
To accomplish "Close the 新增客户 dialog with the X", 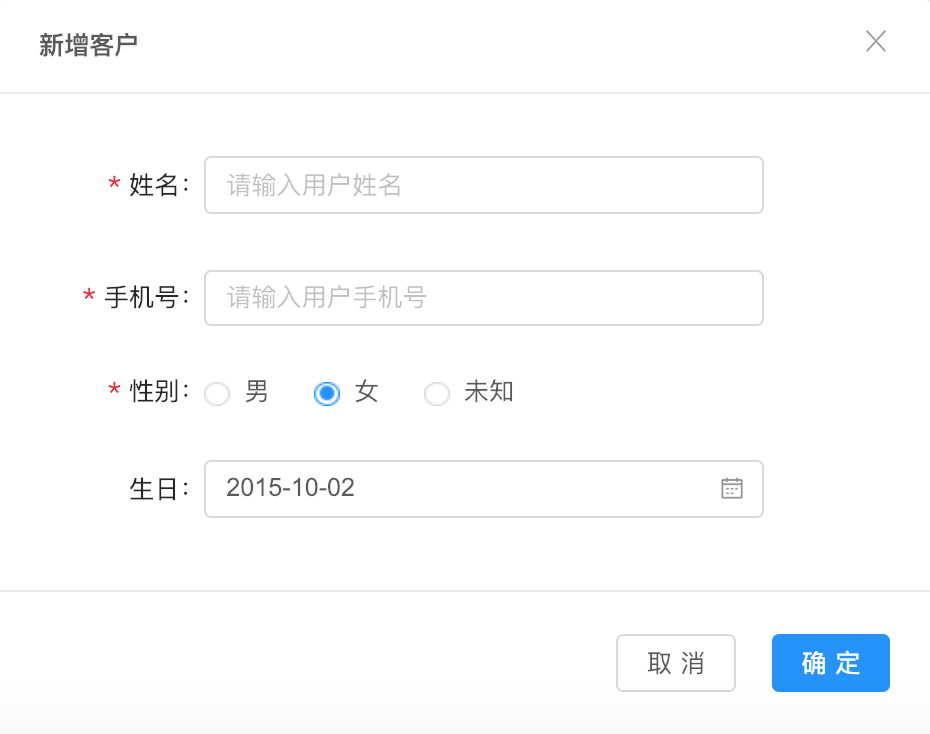I will click(x=876, y=41).
